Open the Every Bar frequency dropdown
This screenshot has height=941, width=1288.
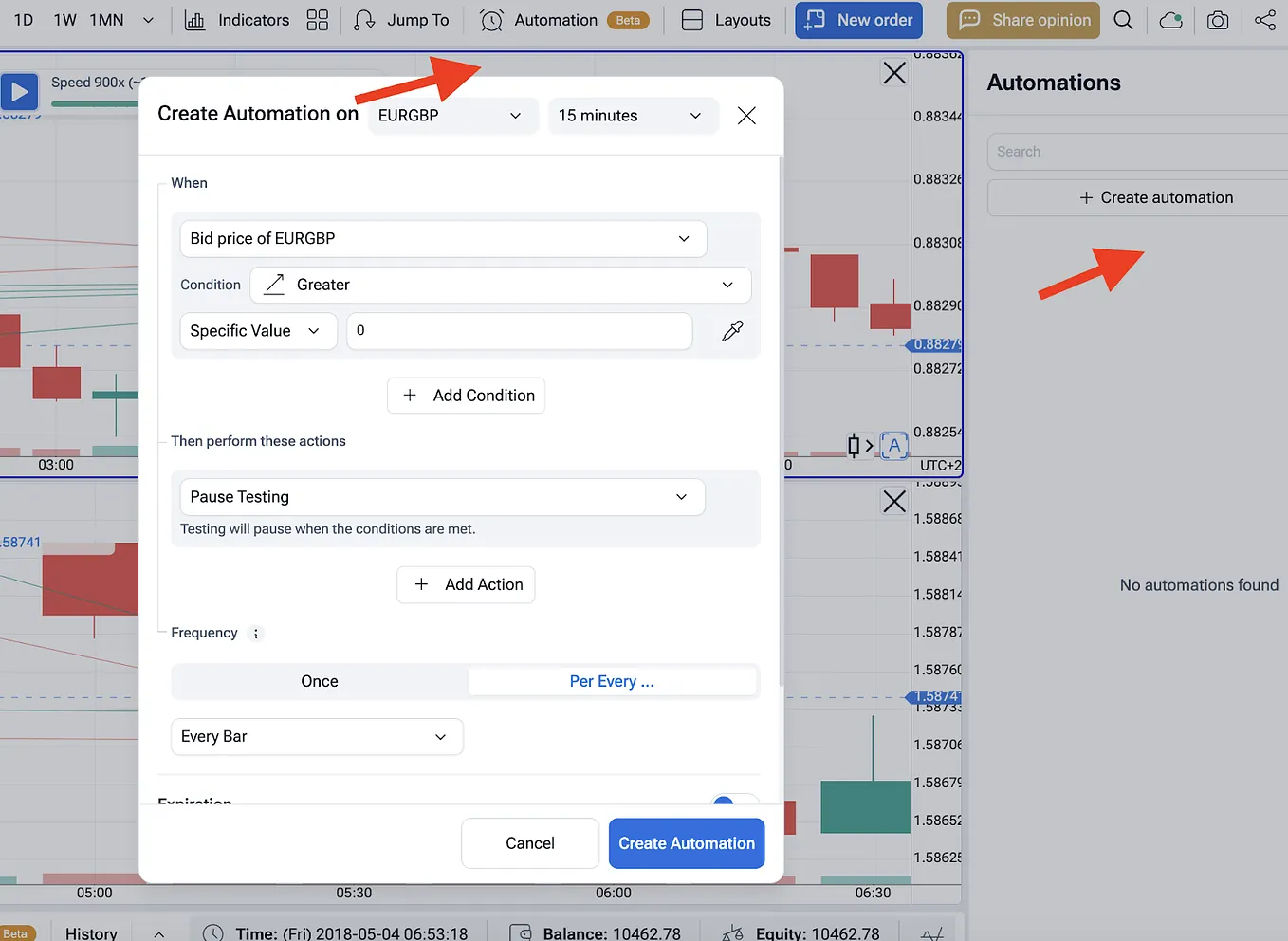[316, 736]
